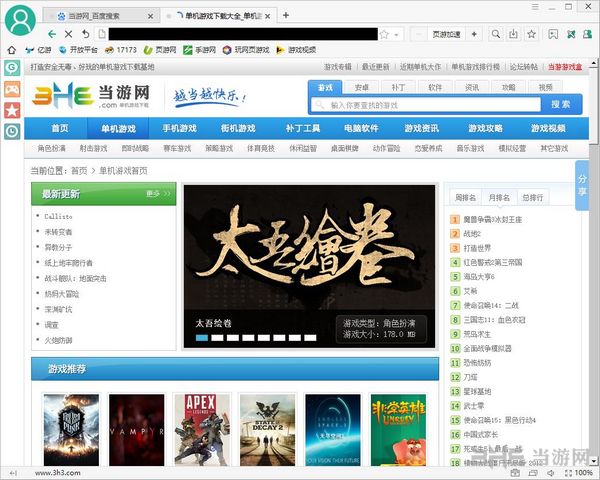Viewport: 600px width, 480px height.
Task: Open the 首页 navigation menu item
Action: (60, 128)
